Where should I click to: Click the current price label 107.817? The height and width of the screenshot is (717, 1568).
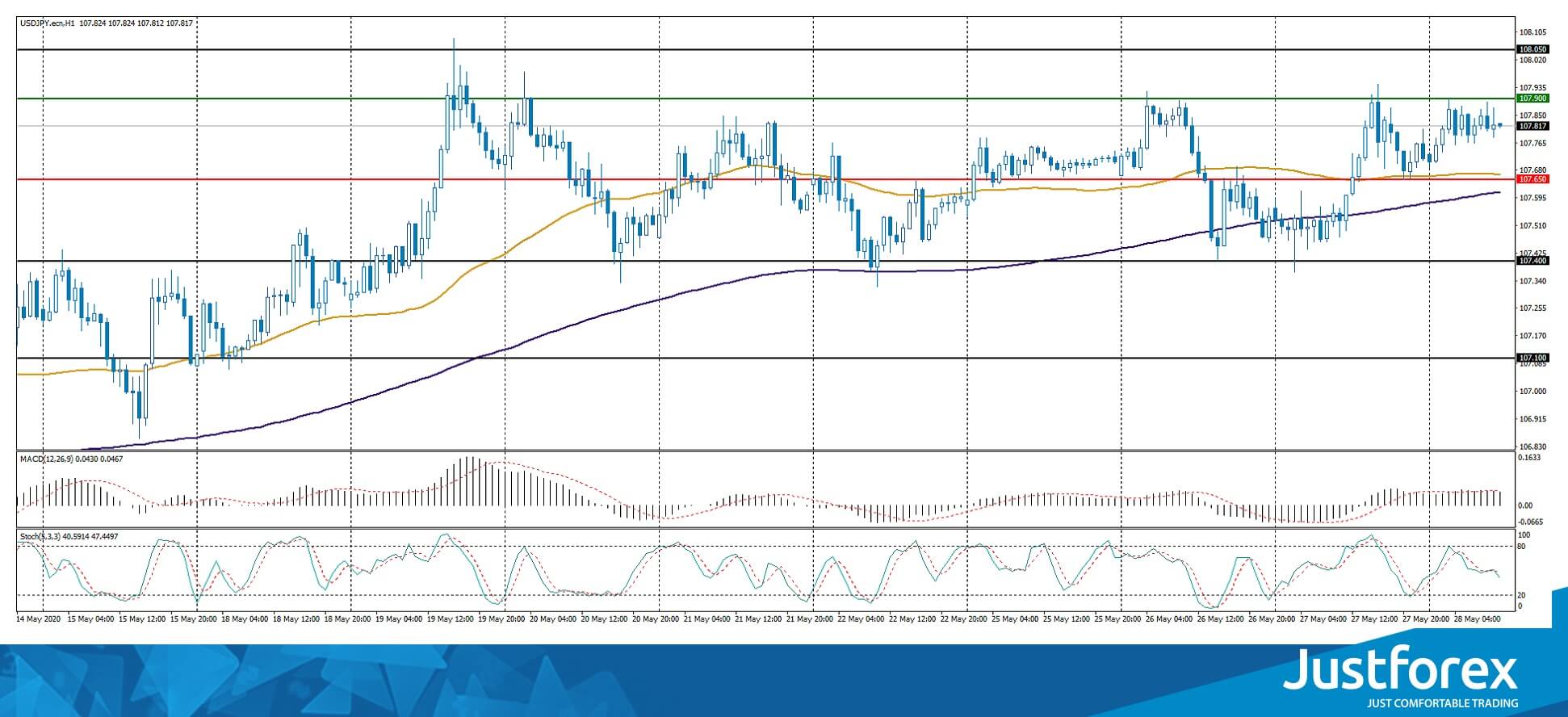click(x=1532, y=126)
